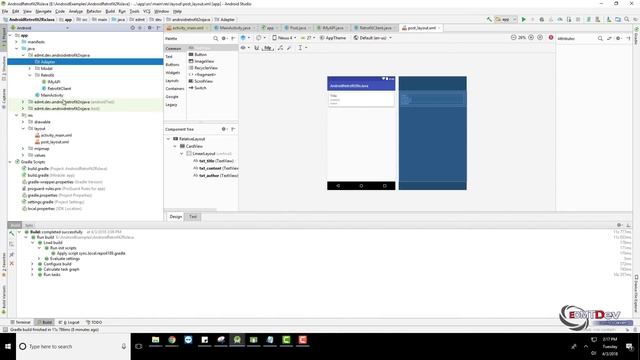Open the Logcat tool window
This screenshot has width=640, height=360.
(x=69, y=322)
